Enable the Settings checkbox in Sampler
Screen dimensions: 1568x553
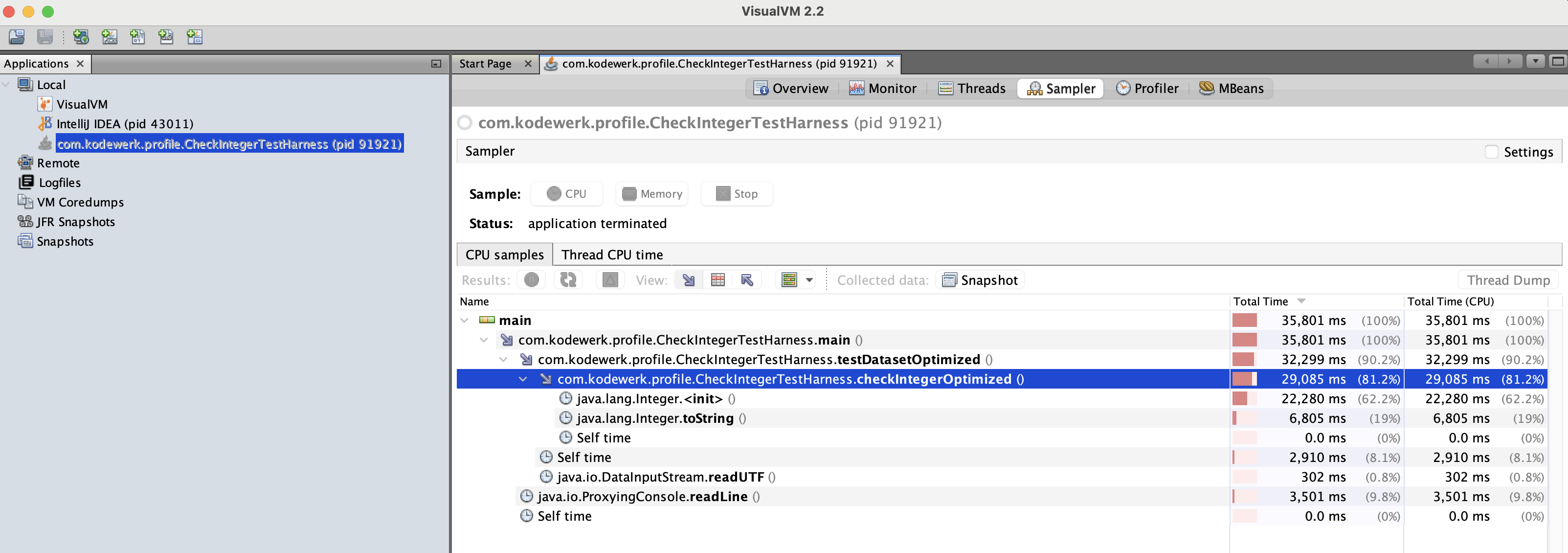click(1491, 152)
